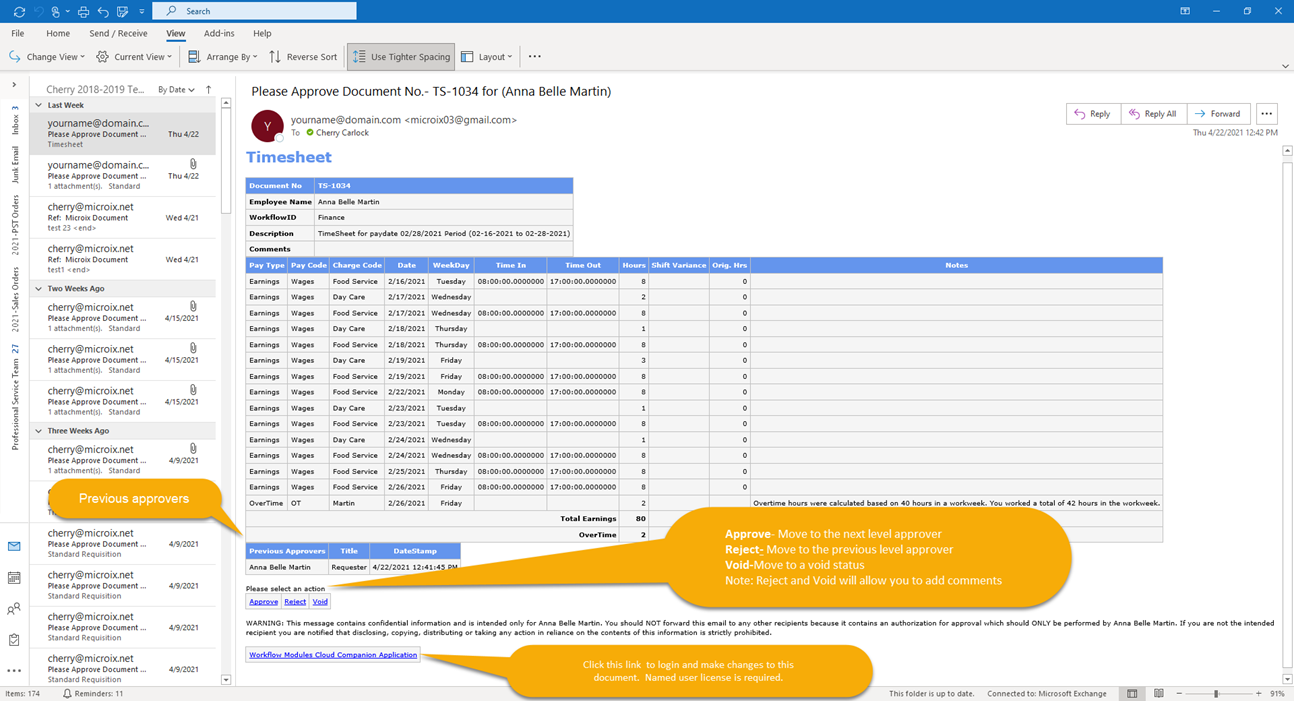Viewport: 1294px width, 701px height.
Task: Click the Print icon in title bar
Action: [83, 11]
